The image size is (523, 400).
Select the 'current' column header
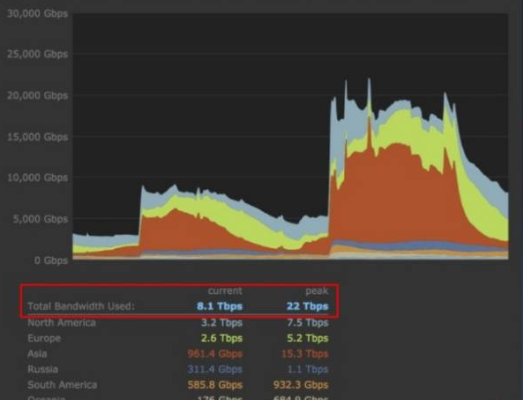pyautogui.click(x=225, y=291)
